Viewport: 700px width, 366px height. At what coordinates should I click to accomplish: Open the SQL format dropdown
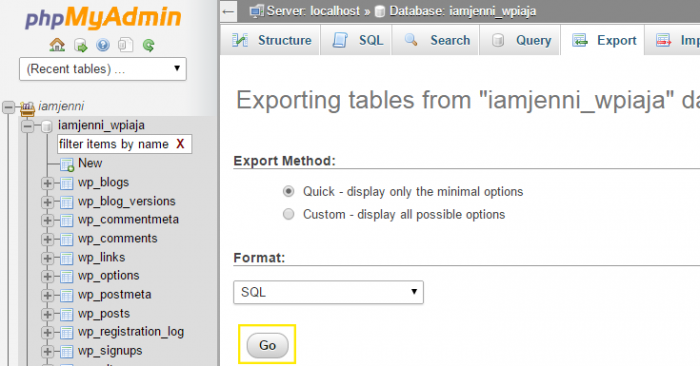[x=328, y=292]
